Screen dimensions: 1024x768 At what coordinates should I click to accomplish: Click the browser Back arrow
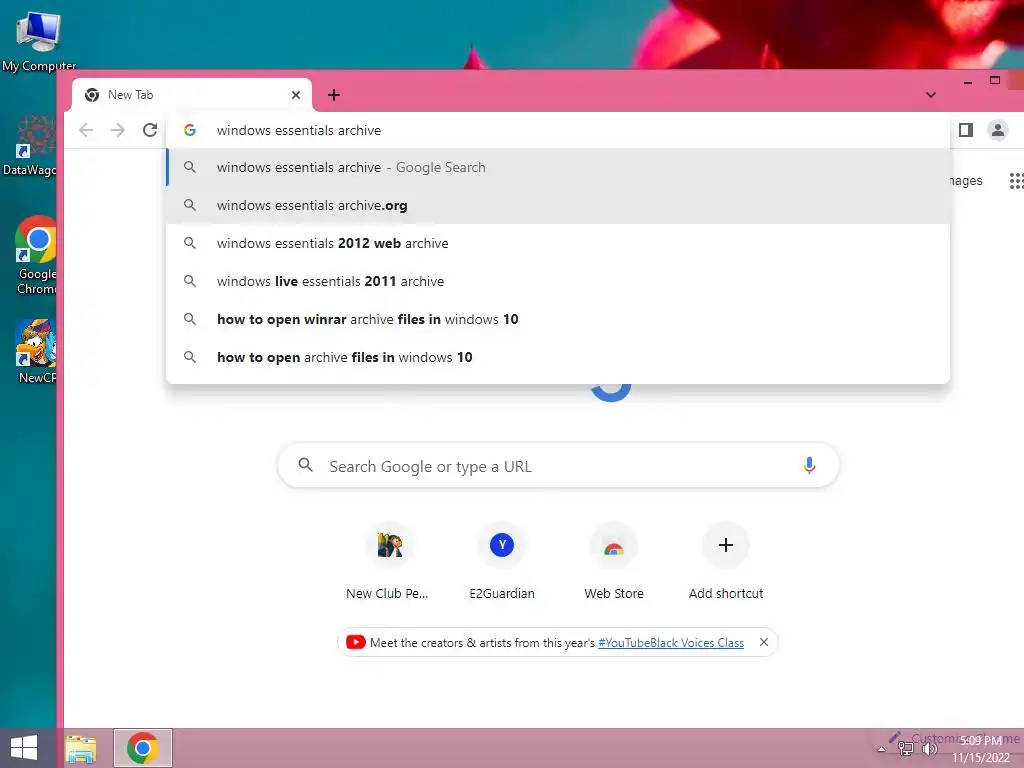(86, 130)
